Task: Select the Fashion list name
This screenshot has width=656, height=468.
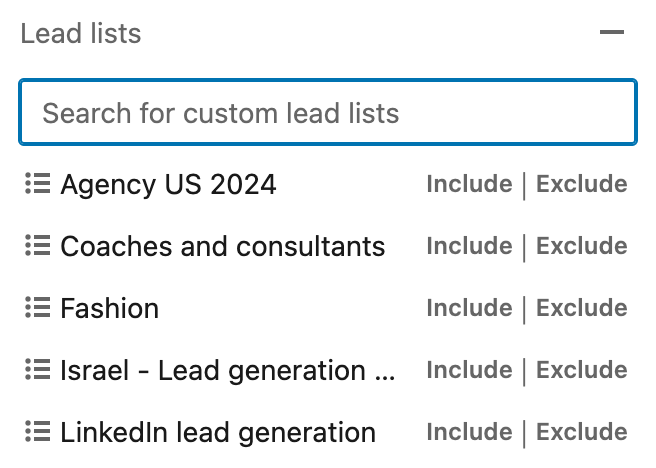Action: click(x=110, y=308)
